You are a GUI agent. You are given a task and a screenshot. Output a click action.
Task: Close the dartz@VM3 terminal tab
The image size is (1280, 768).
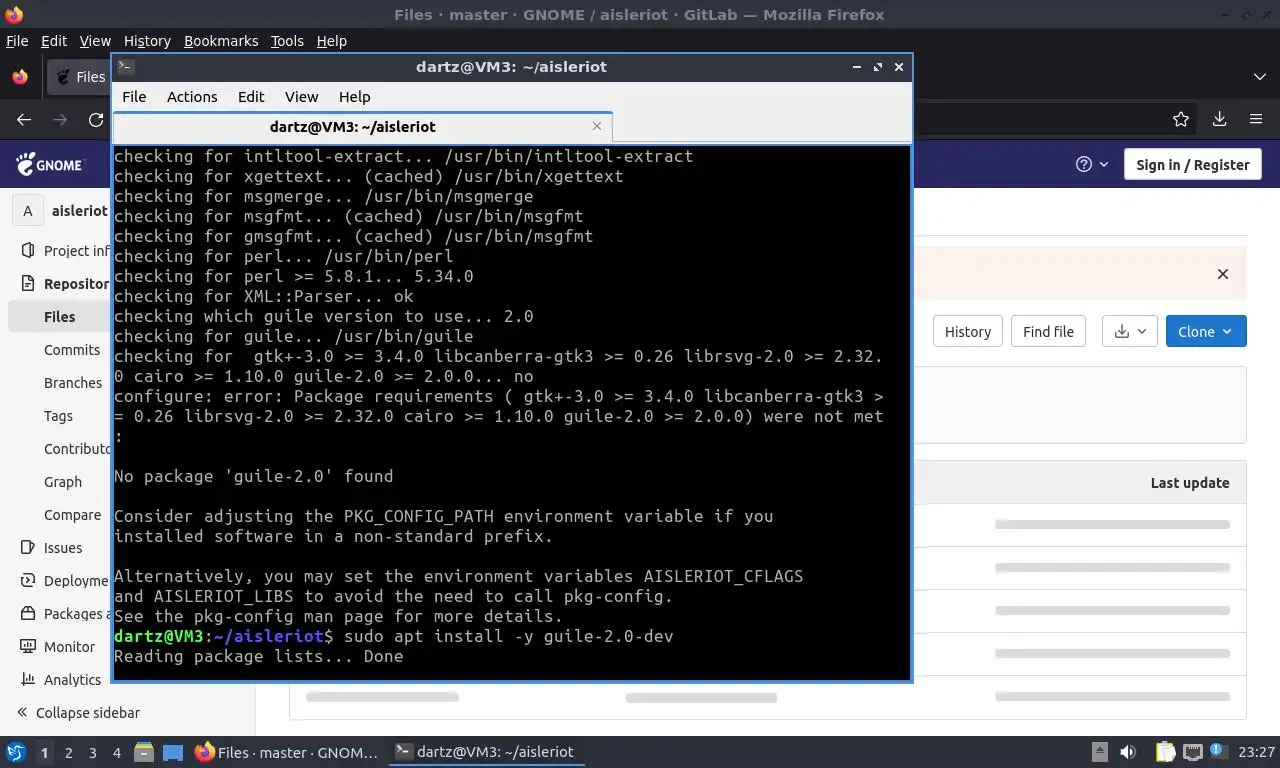[x=597, y=126]
